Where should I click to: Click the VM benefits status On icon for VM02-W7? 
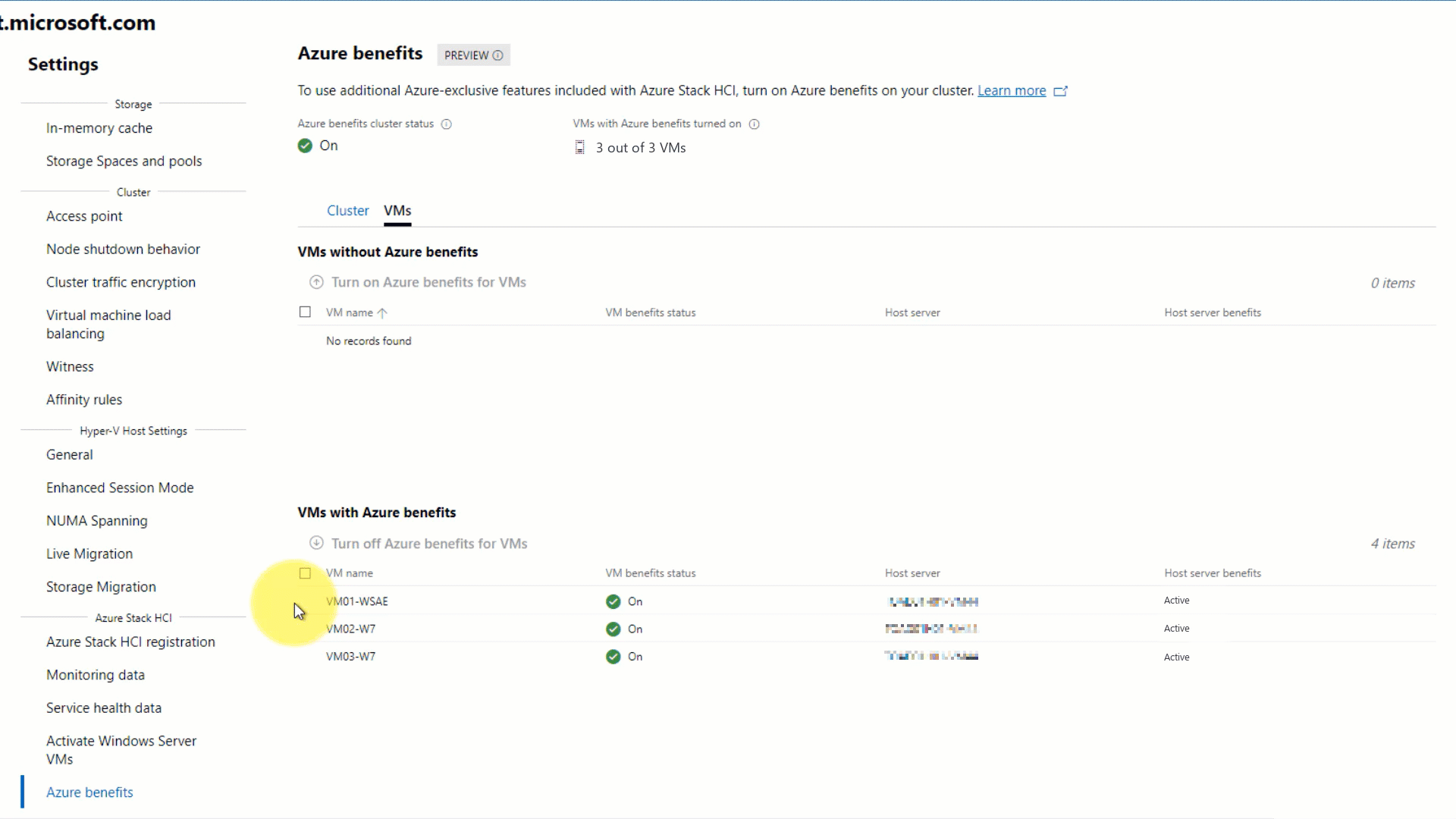[x=612, y=627]
